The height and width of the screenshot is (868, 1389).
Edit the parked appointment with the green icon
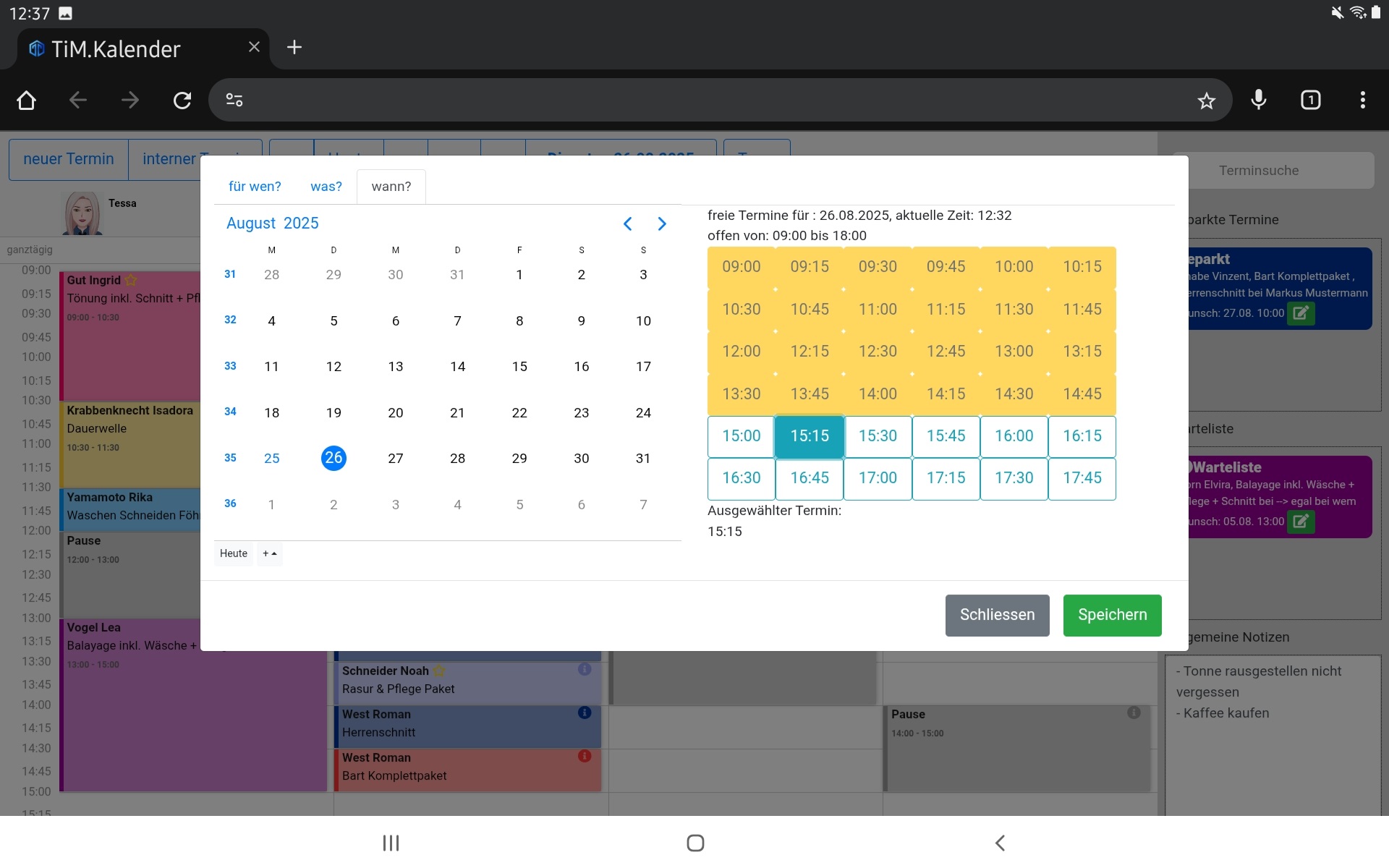1300,313
